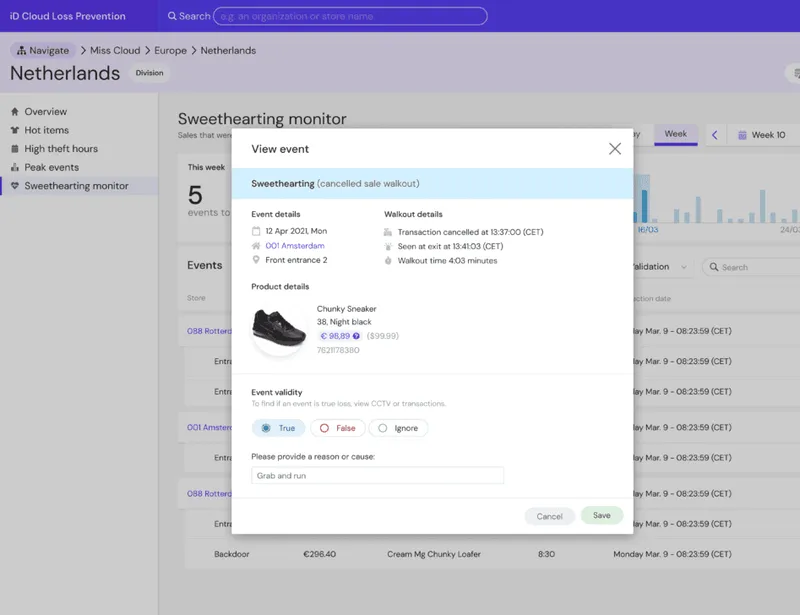Viewport: 800px width, 615px height.
Task: Open the 001 Amsterdam store link in dialog
Action: pyautogui.click(x=295, y=245)
